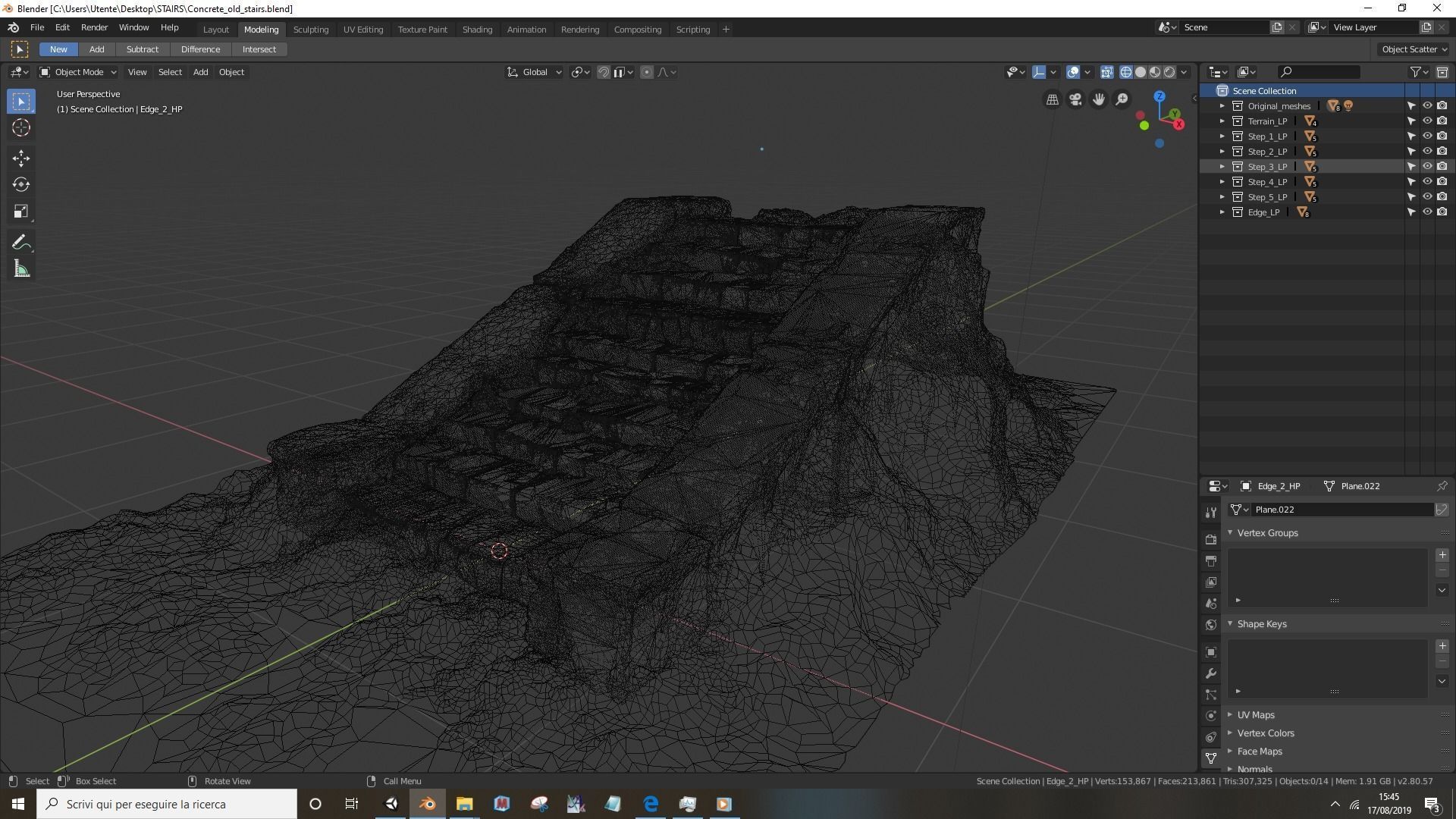Set selection mode to Difference
This screenshot has height=819, width=1456.
point(200,49)
